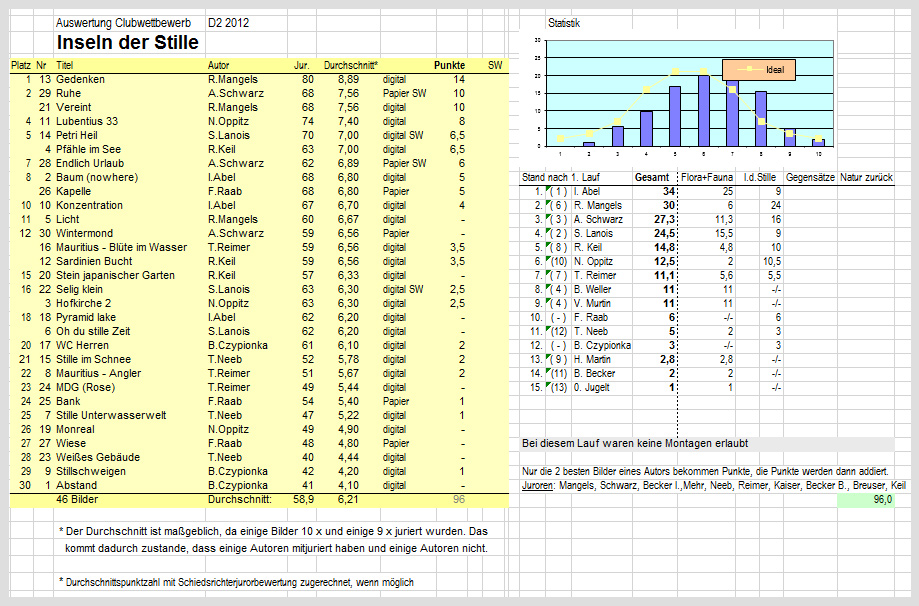This screenshot has width=919, height=606.
Task: Select the "SW" column header
Action: pos(495,65)
